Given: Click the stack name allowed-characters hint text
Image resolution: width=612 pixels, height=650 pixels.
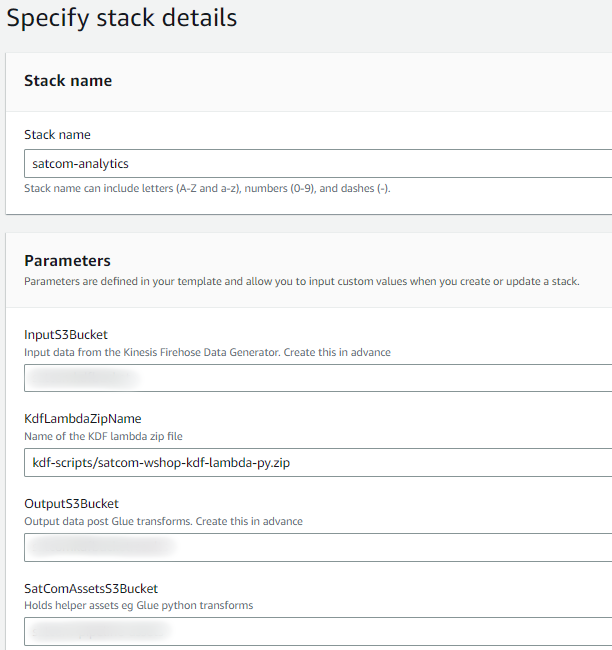Looking at the screenshot, I should [206, 188].
